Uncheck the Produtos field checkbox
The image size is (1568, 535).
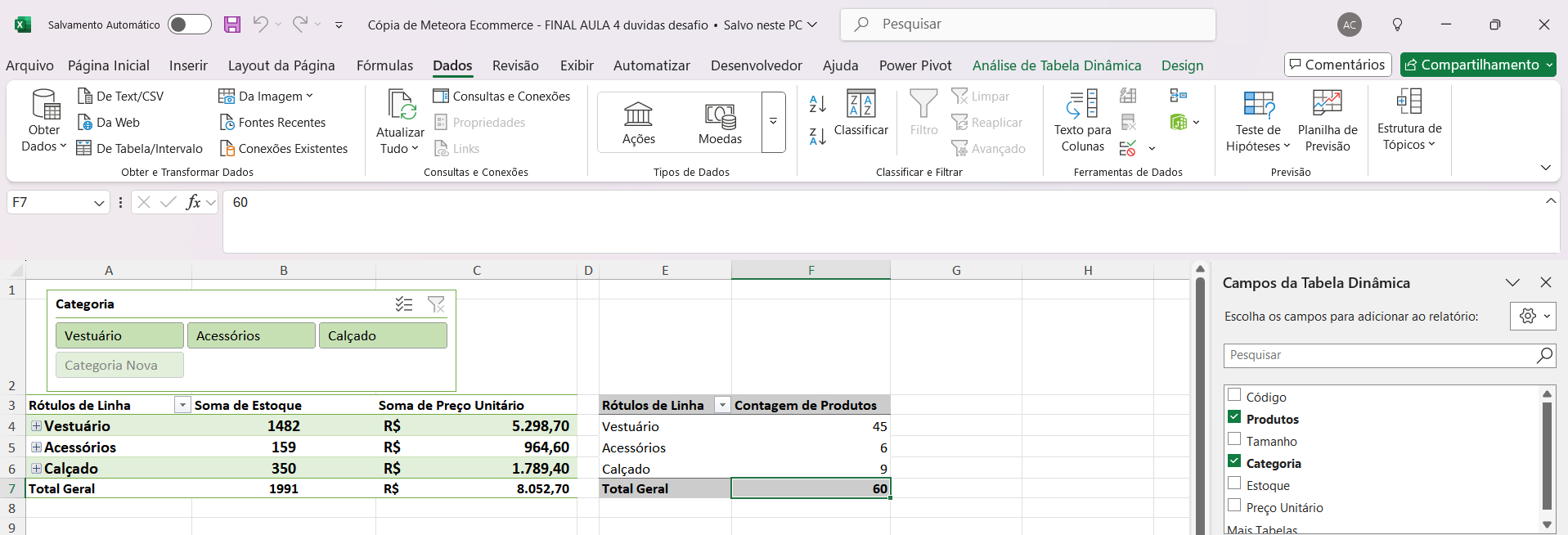click(x=1234, y=417)
